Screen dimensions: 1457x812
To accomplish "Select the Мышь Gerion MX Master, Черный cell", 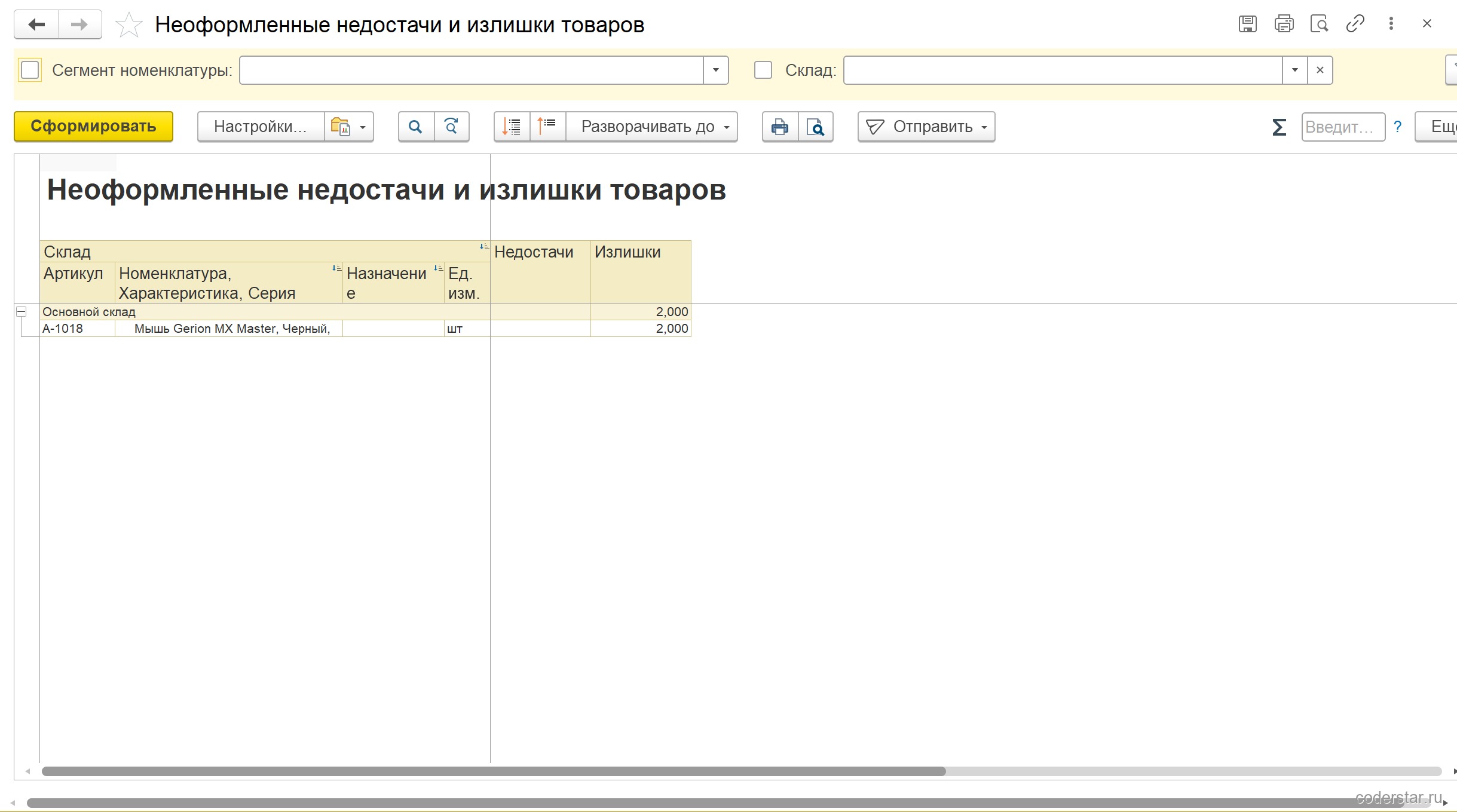I will coord(229,328).
